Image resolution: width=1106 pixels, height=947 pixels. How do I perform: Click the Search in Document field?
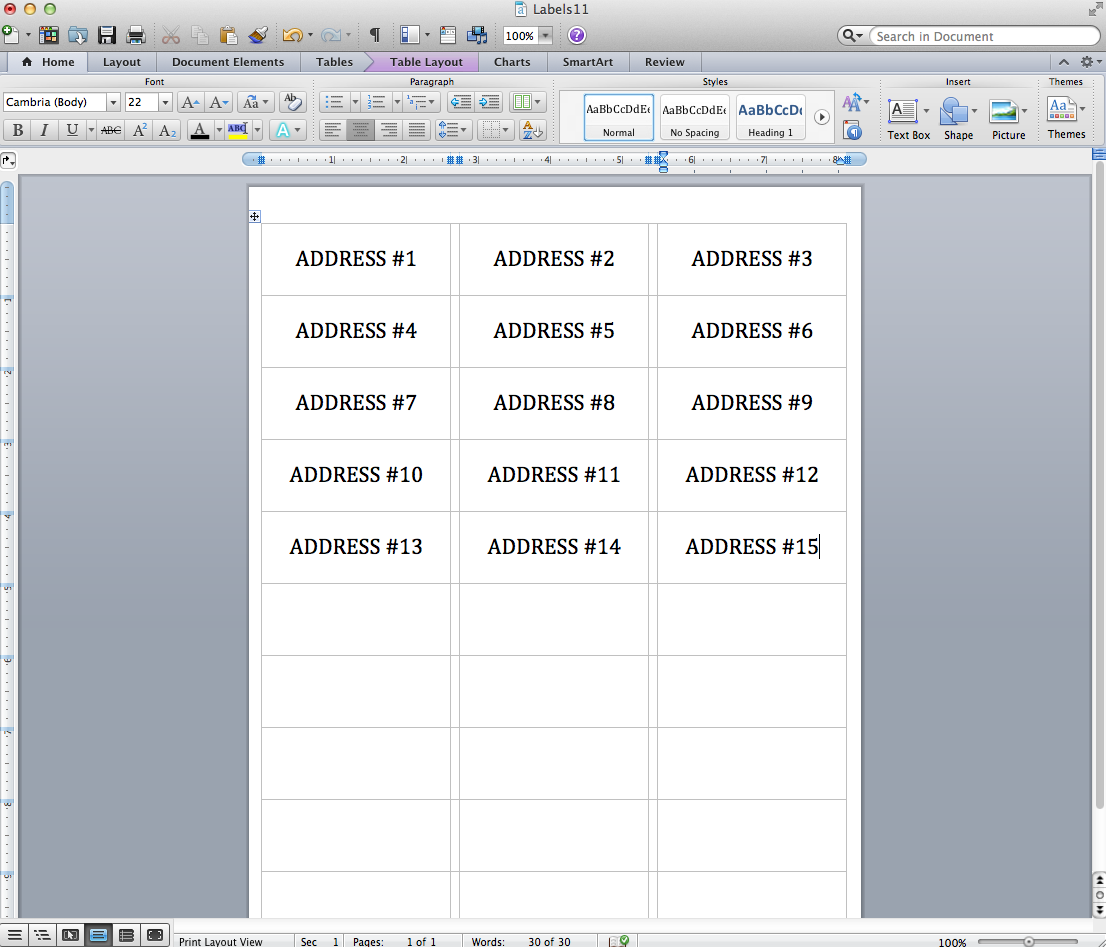[x=985, y=36]
